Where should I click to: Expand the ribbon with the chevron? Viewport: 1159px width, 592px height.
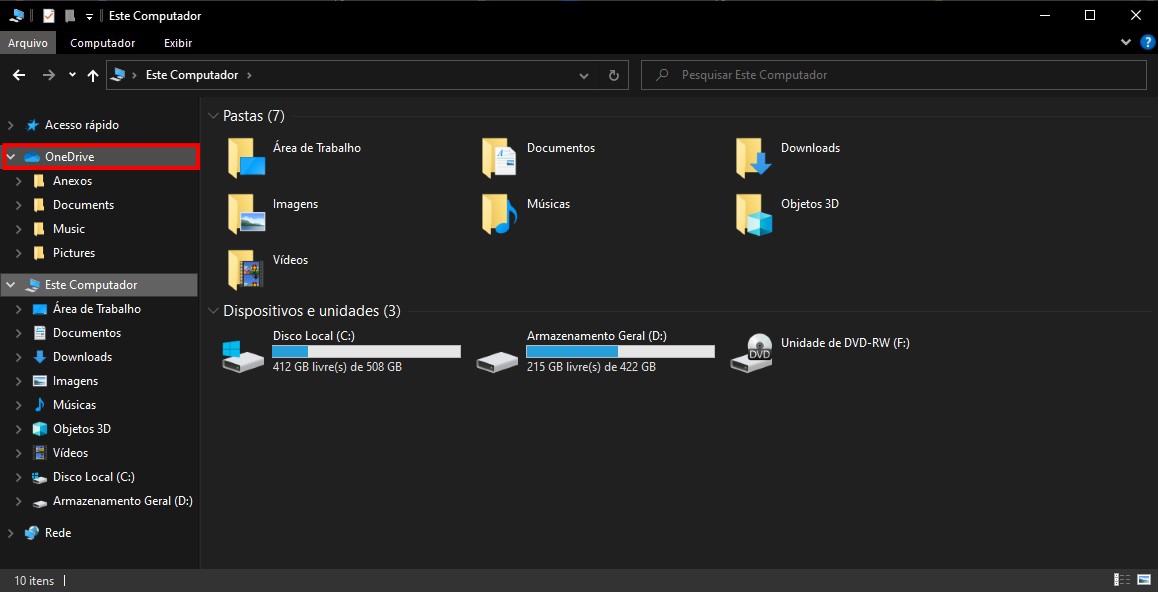(1126, 42)
